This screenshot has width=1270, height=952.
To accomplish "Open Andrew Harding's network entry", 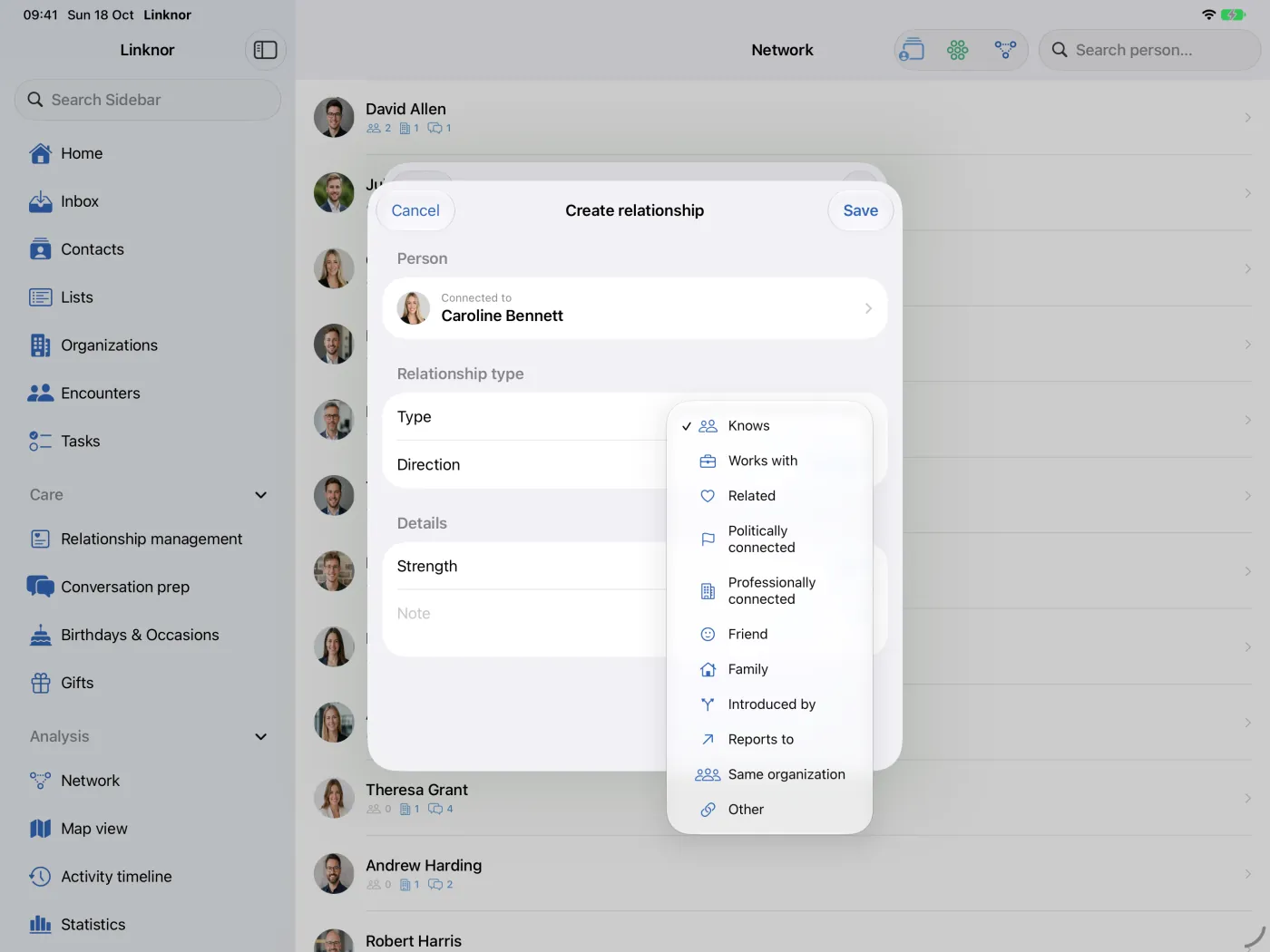I will [x=783, y=874].
